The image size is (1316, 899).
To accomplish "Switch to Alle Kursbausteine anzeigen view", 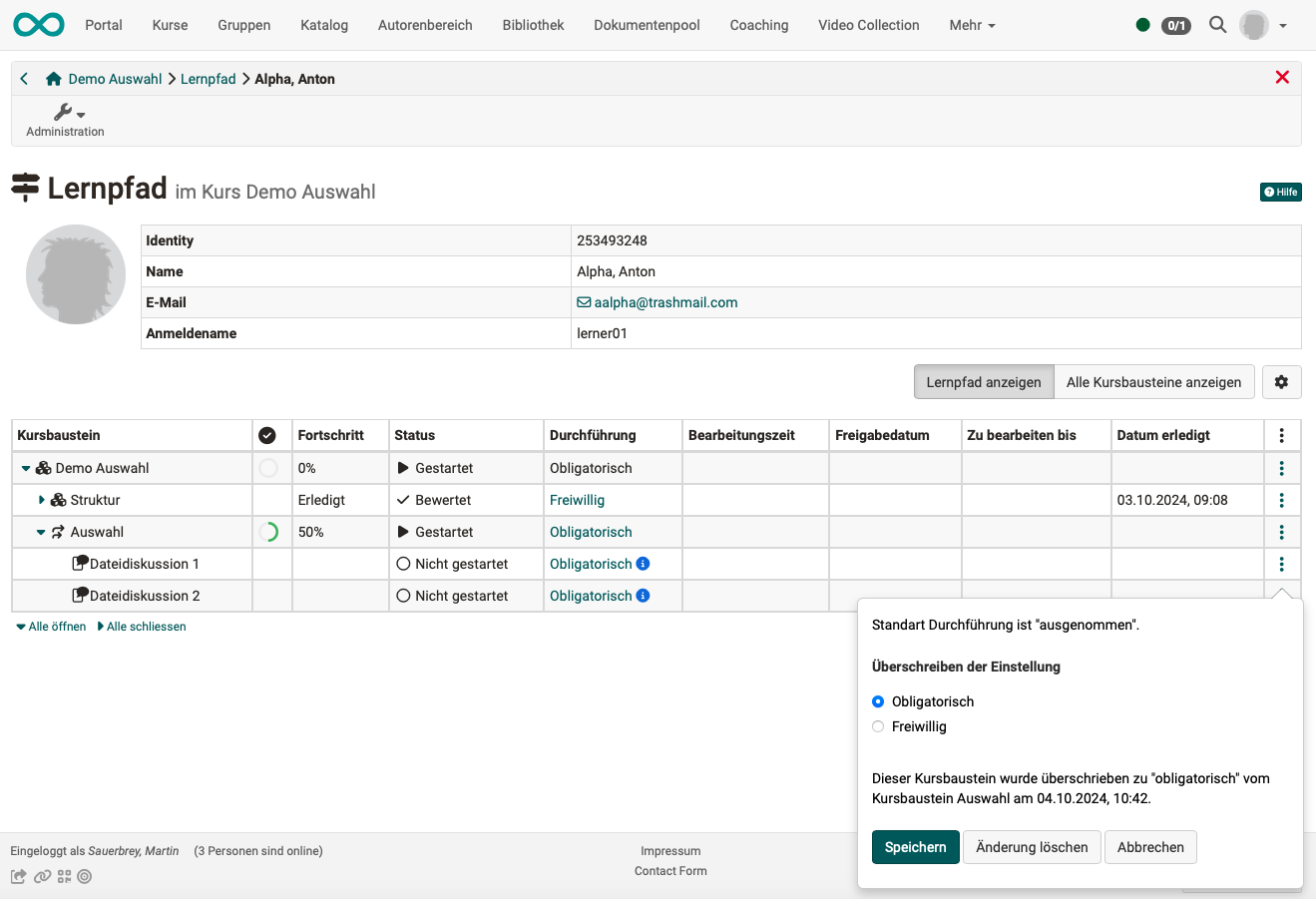I will 1154,381.
